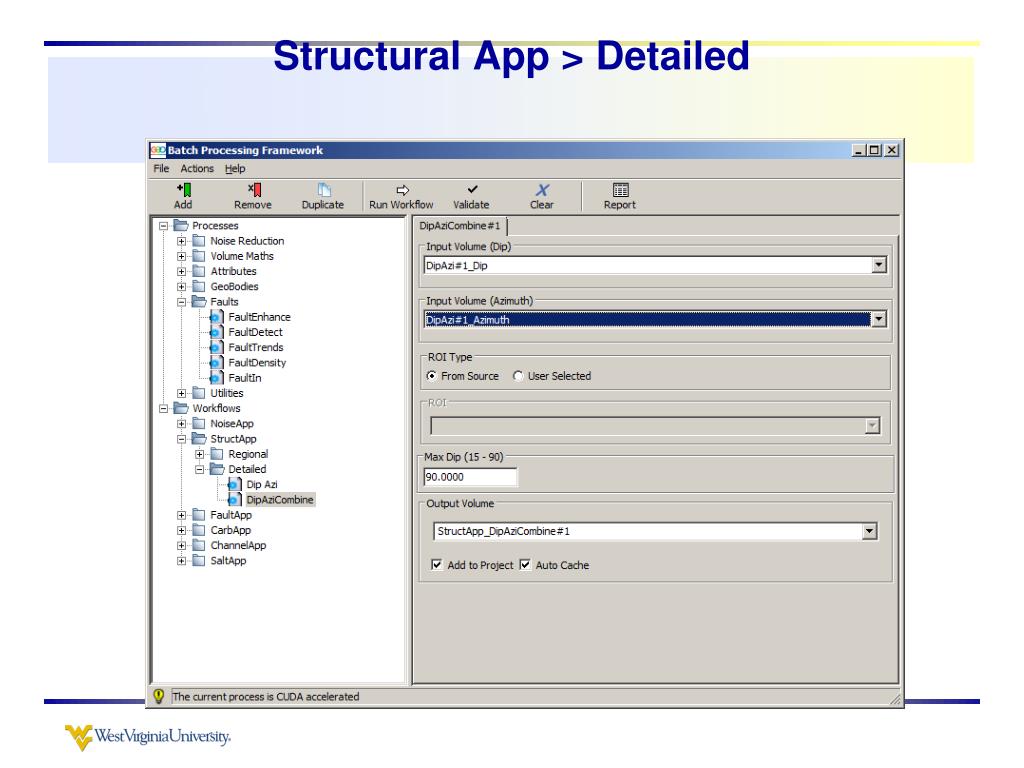Click in the Max Dip value field
The width and height of the screenshot is (1024, 768).
pyautogui.click(x=470, y=477)
